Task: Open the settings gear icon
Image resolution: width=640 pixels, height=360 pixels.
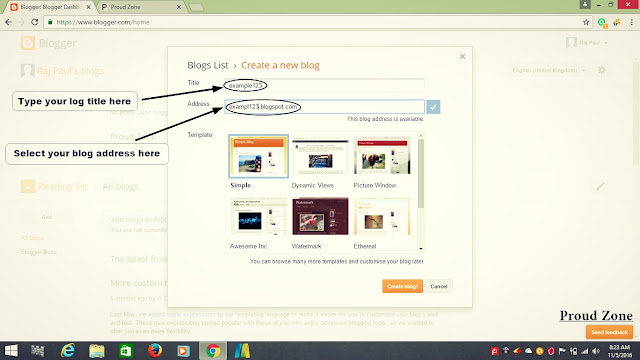Action: pos(602,70)
